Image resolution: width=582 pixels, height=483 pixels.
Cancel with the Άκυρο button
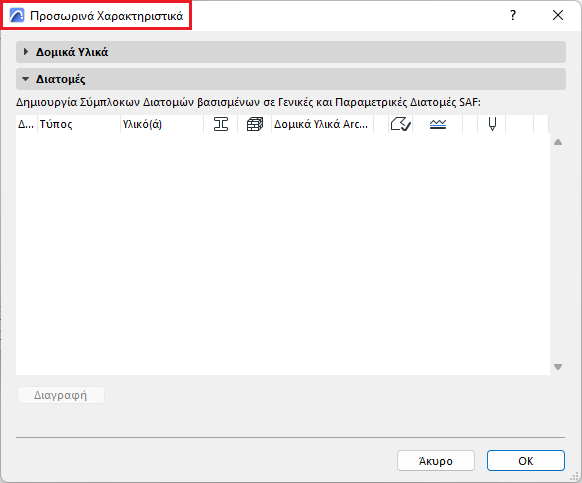tap(436, 461)
